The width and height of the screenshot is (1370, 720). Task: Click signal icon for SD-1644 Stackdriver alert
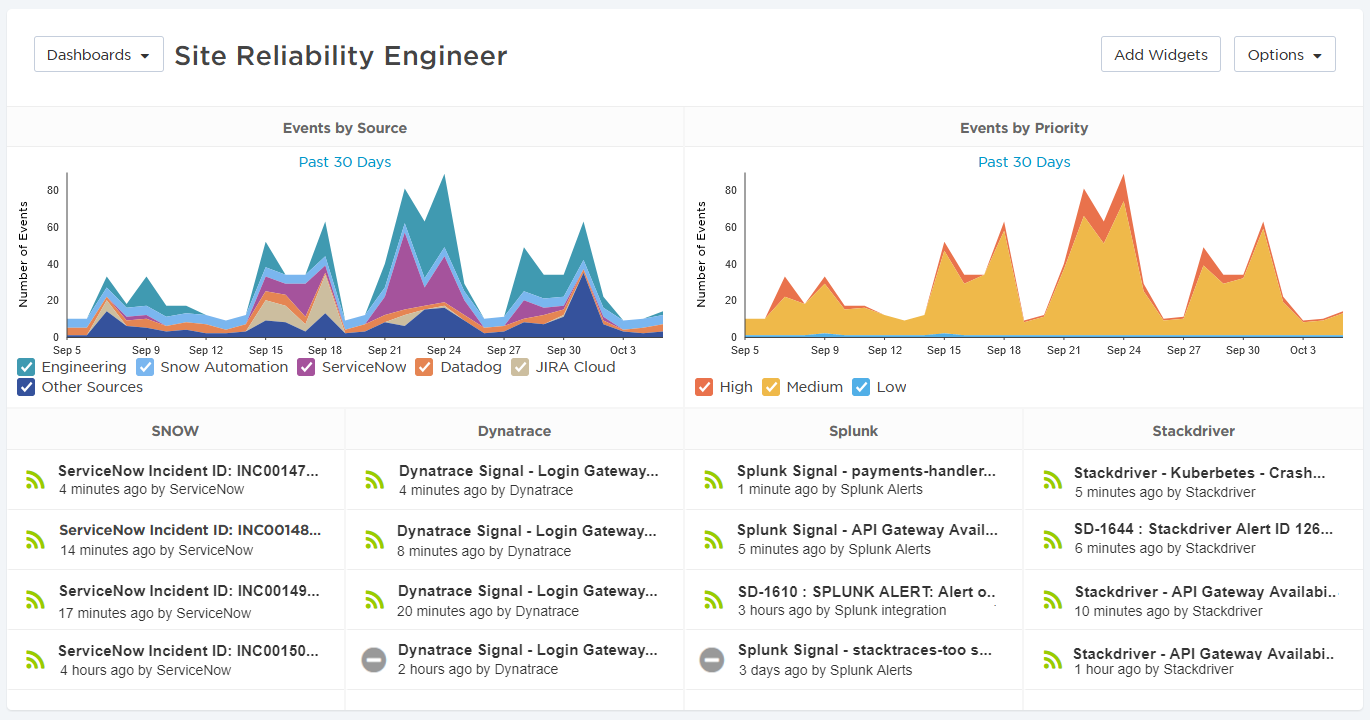coord(1052,540)
